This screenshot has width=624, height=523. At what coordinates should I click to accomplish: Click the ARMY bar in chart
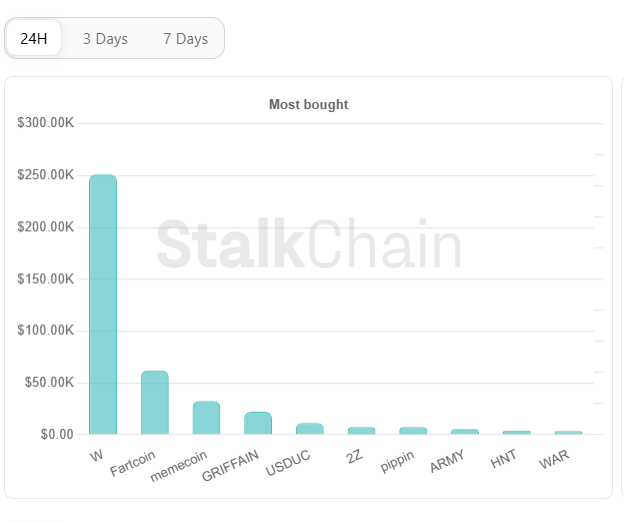[465, 432]
